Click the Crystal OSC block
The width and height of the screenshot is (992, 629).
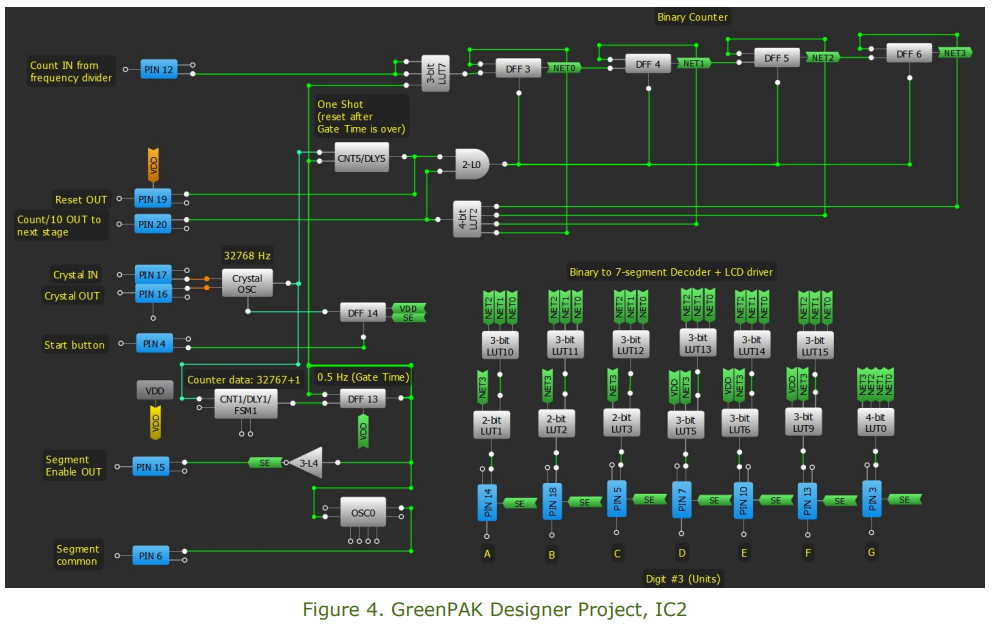[247, 283]
